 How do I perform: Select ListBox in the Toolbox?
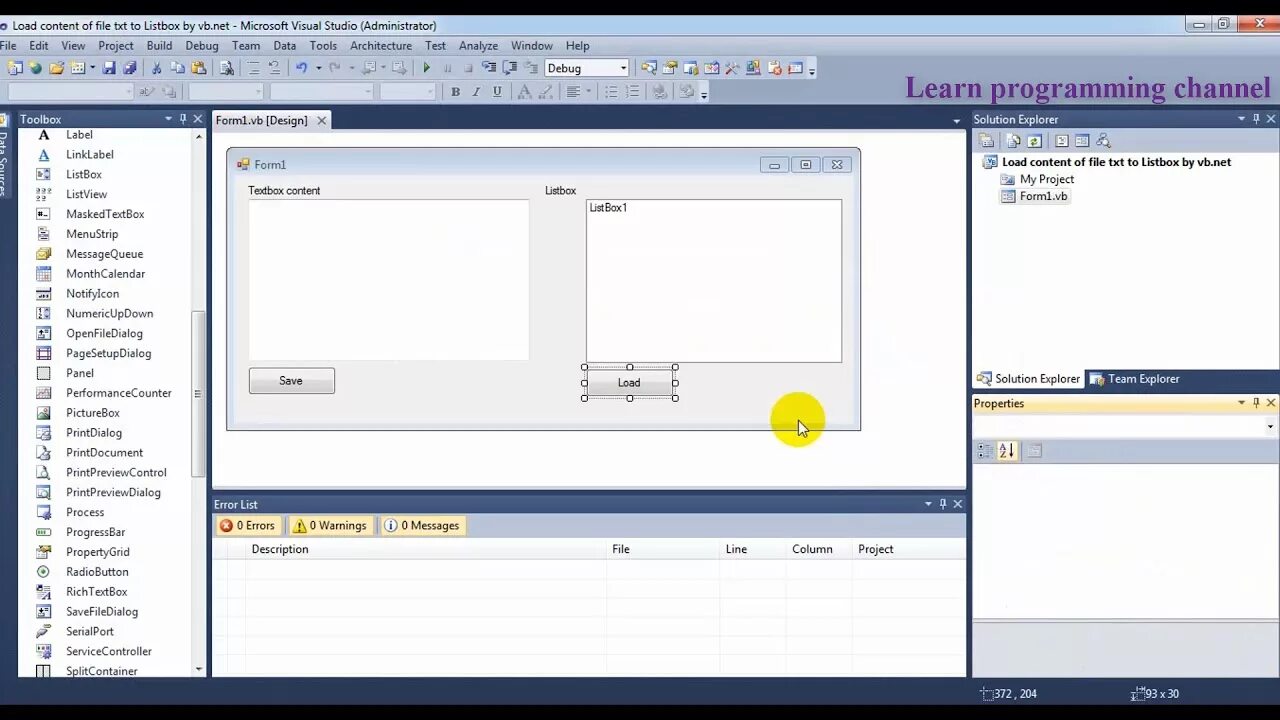pos(84,174)
